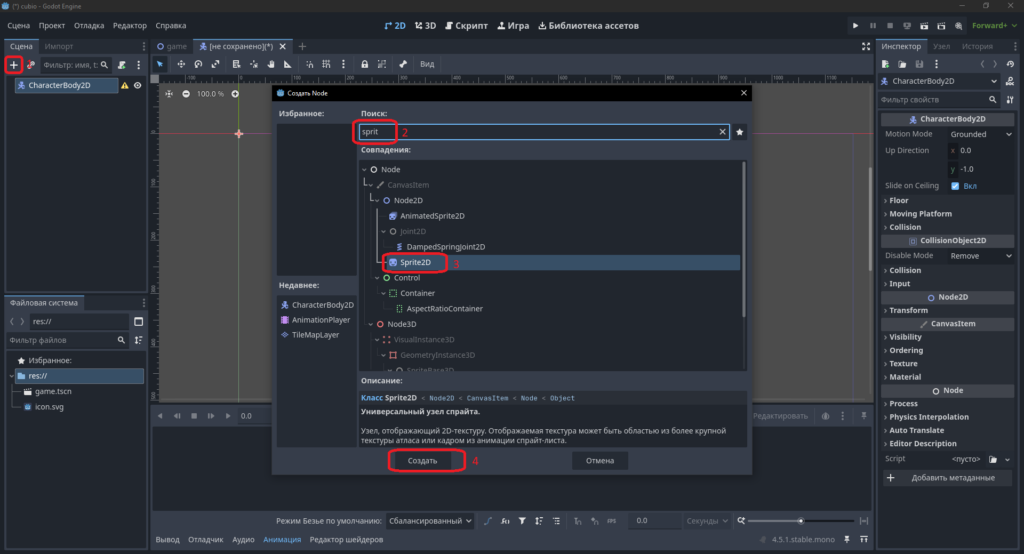Click the node configuration warning icon

point(125,86)
